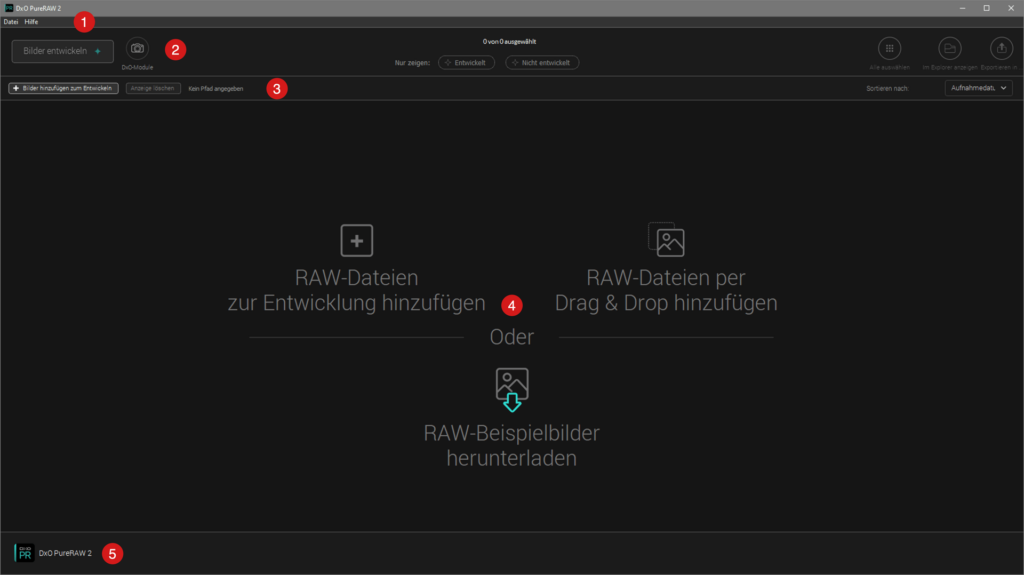Maximize the DxO PureRAW 2 window

pos(987,8)
